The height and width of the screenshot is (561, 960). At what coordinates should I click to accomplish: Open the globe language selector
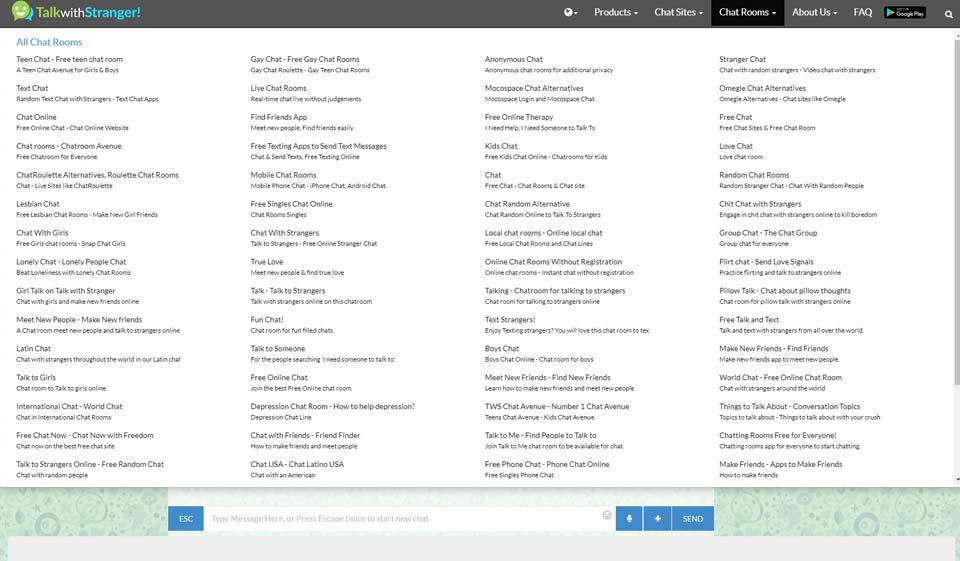pos(571,13)
